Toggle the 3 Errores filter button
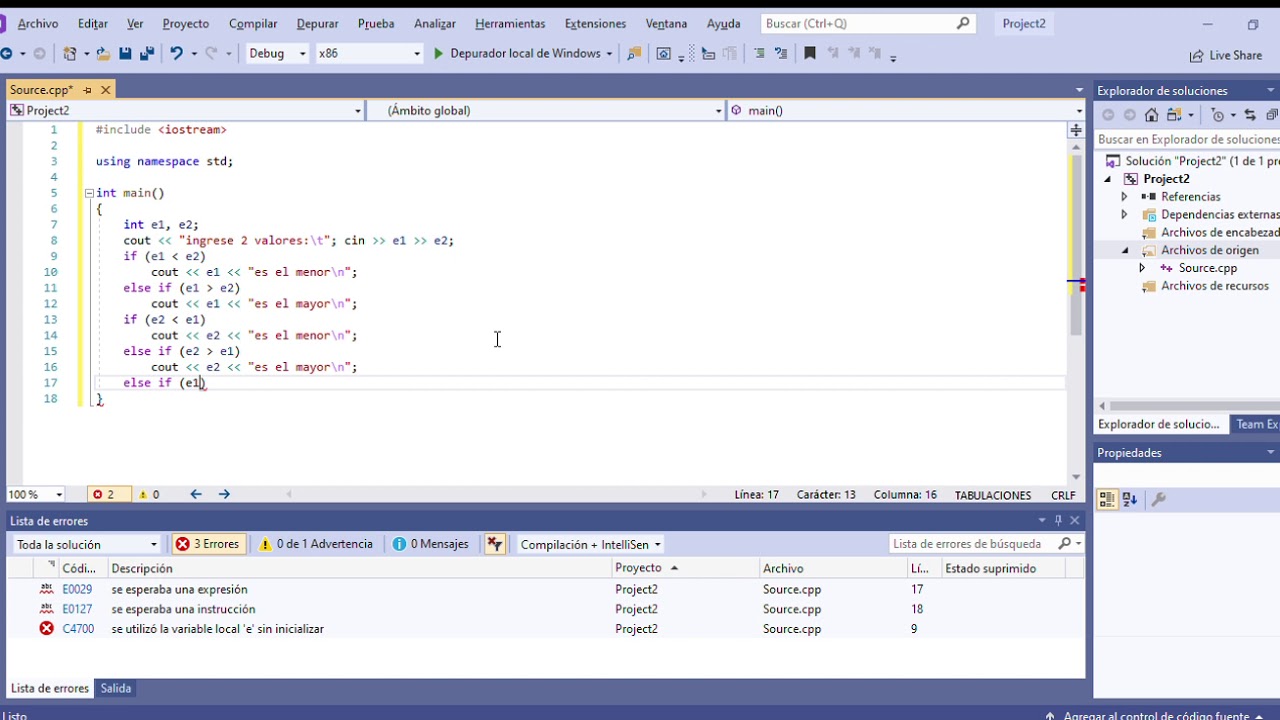 tap(208, 544)
